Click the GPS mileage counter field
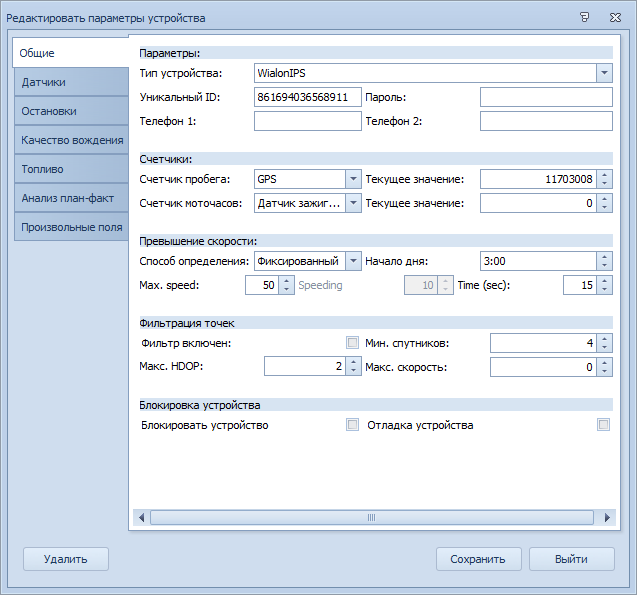This screenshot has width=637, height=595. [300, 179]
